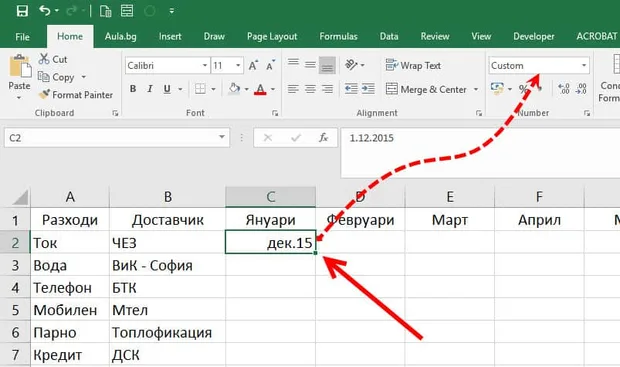Click the Format Painter button
The width and height of the screenshot is (620, 367).
(76, 95)
